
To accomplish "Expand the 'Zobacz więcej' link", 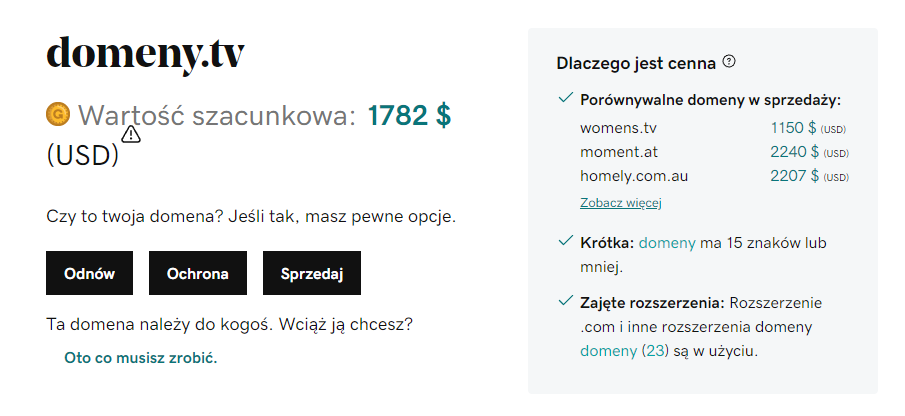I will pyautogui.click(x=621, y=203).
